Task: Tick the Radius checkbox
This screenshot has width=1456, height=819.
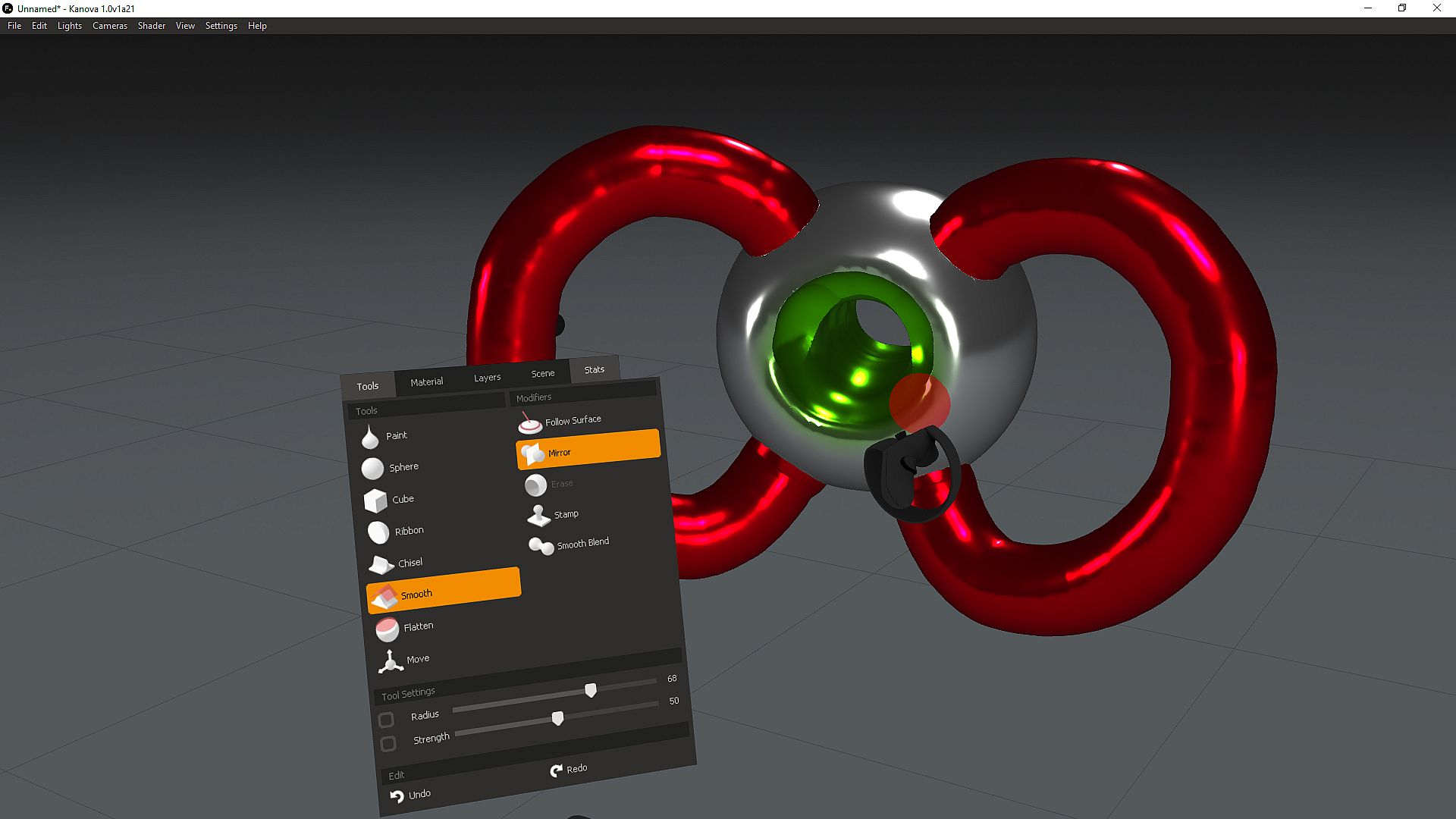Action: tap(386, 720)
